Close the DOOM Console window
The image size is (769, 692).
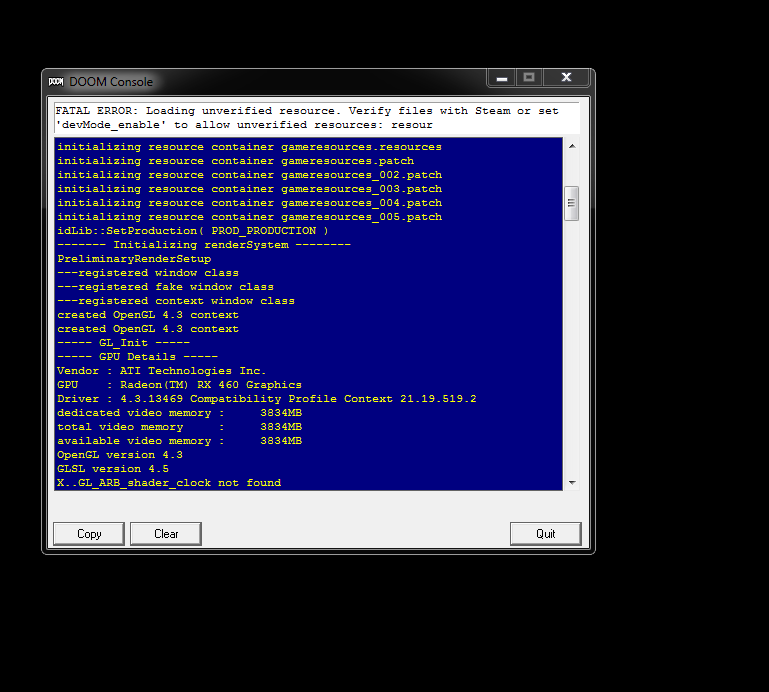[566, 77]
